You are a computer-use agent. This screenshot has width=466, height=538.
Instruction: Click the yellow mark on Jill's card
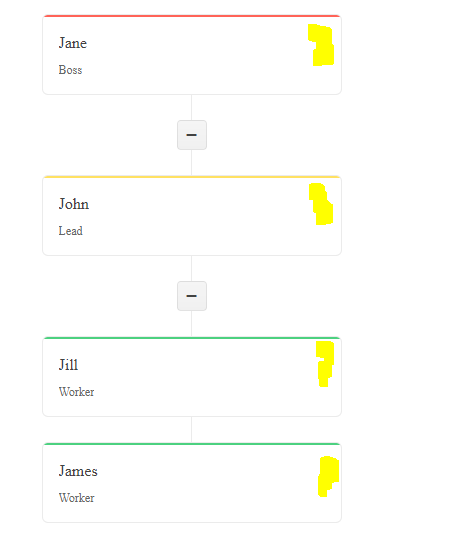tap(325, 364)
